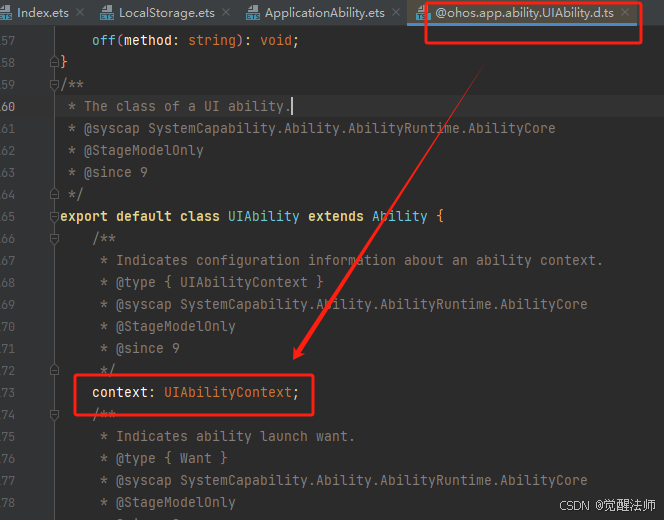This screenshot has height=520, width=664.
Task: Click '@type { UIAbilityContext }' comment text
Action: tap(219, 282)
